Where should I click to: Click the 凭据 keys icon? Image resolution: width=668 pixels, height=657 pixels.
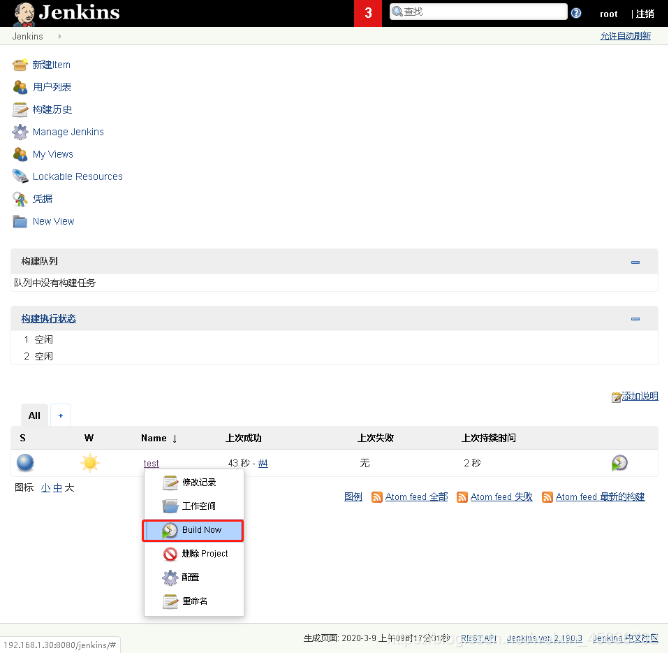click(x=20, y=199)
